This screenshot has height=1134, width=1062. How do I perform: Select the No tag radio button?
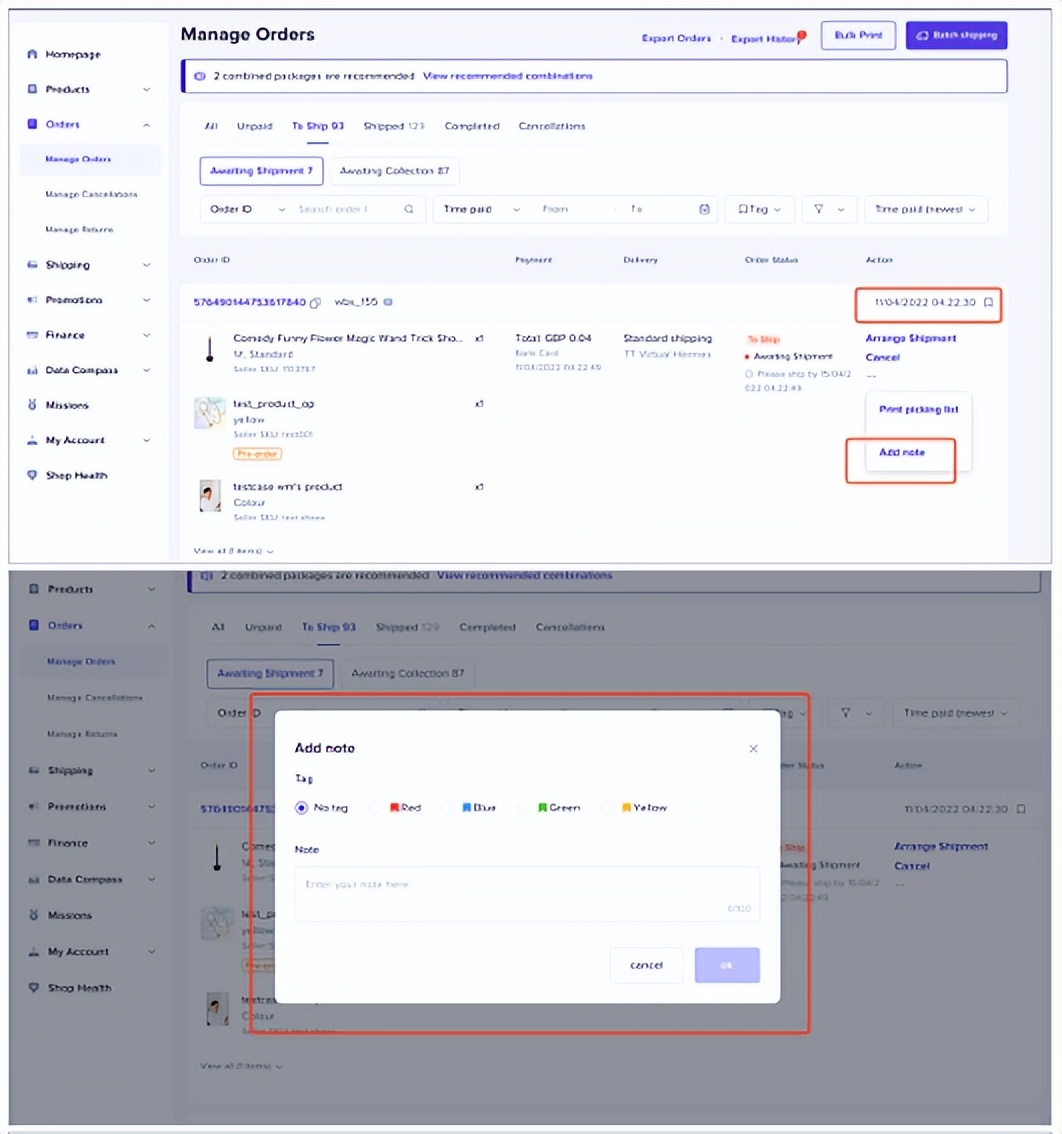(301, 808)
